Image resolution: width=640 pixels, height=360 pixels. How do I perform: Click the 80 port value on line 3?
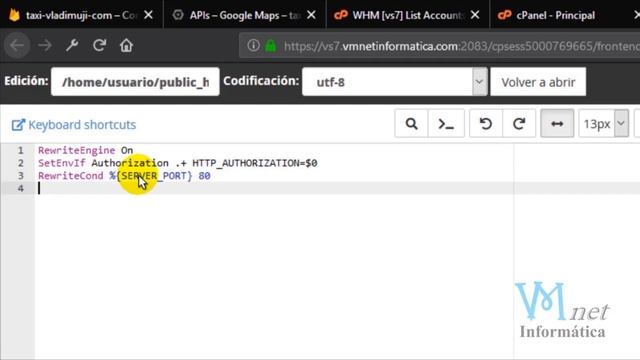(x=204, y=176)
